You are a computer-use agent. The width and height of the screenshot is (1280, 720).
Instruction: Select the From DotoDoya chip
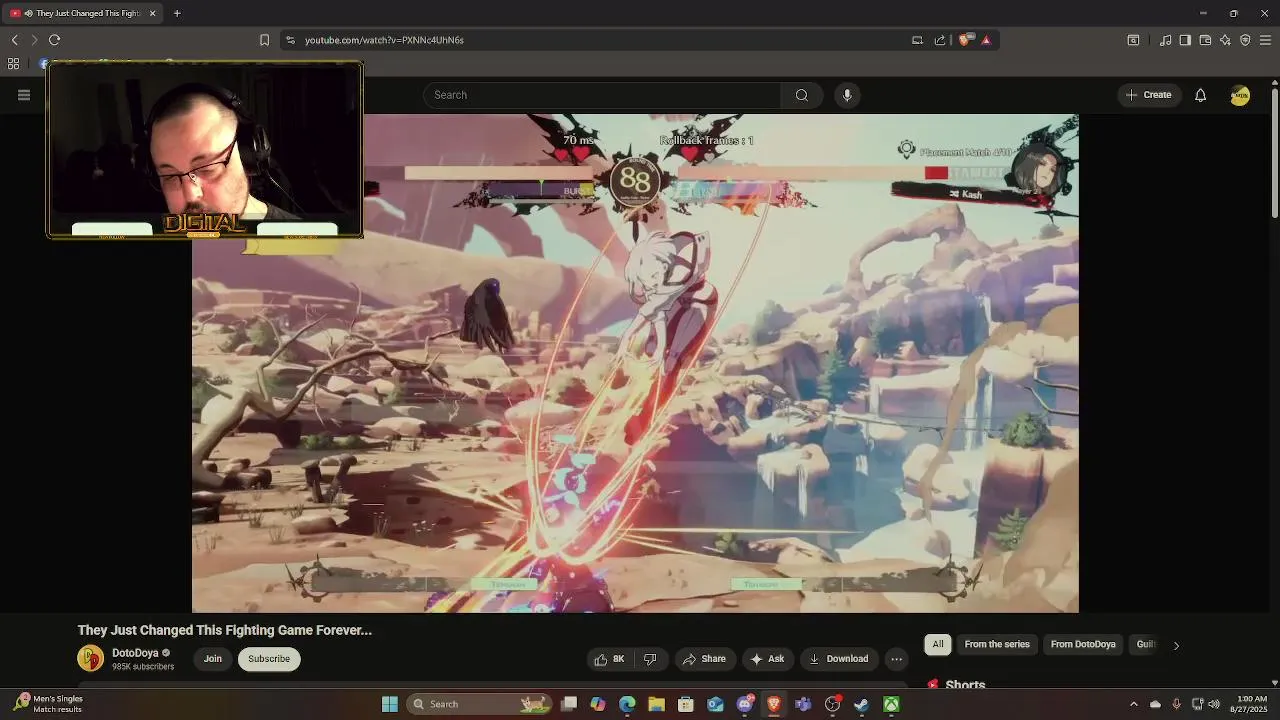pyautogui.click(x=1083, y=644)
